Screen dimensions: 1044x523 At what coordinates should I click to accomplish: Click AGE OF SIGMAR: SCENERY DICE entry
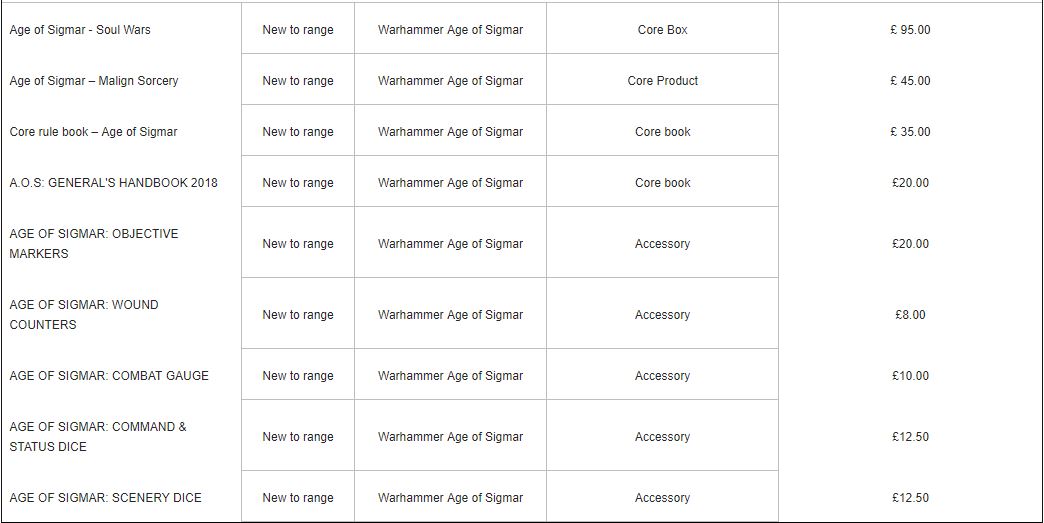pos(105,498)
